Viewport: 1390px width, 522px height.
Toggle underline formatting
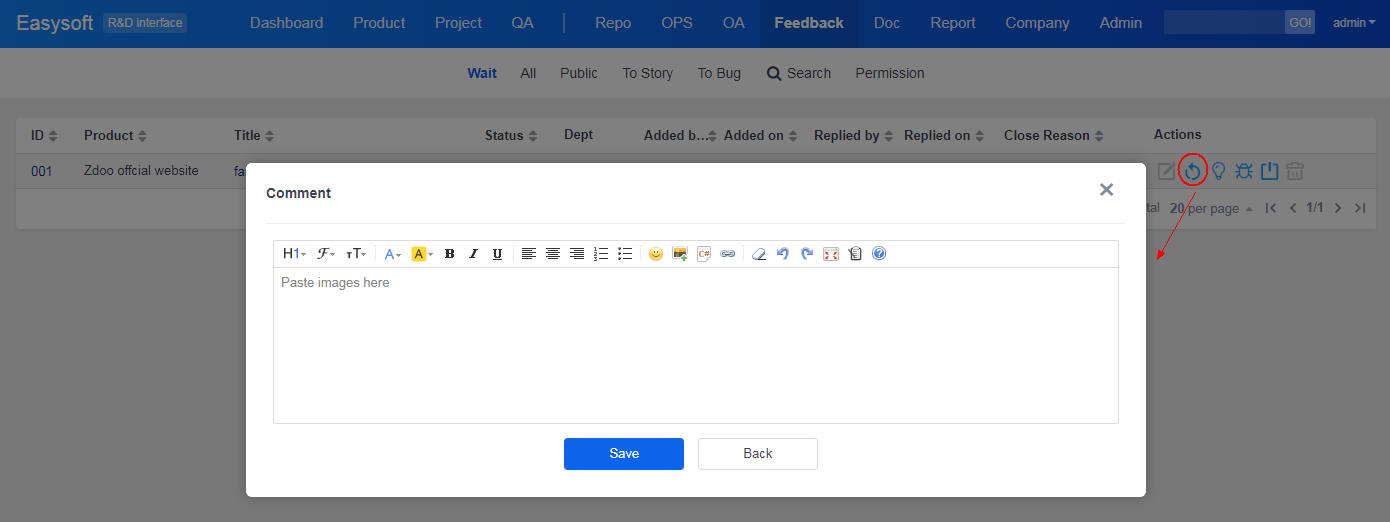point(497,254)
